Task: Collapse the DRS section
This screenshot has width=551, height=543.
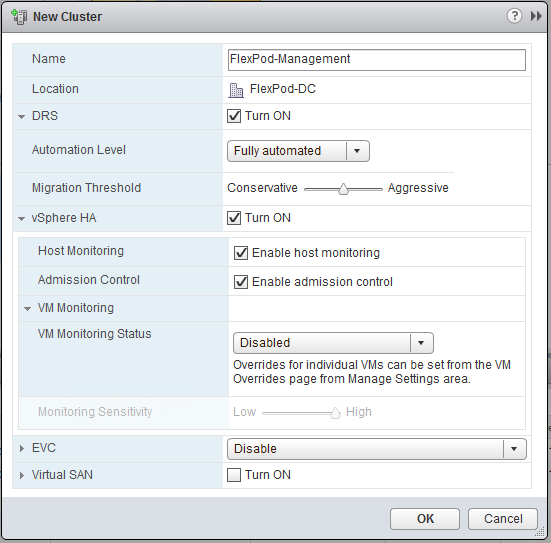Action: pyautogui.click(x=21, y=117)
